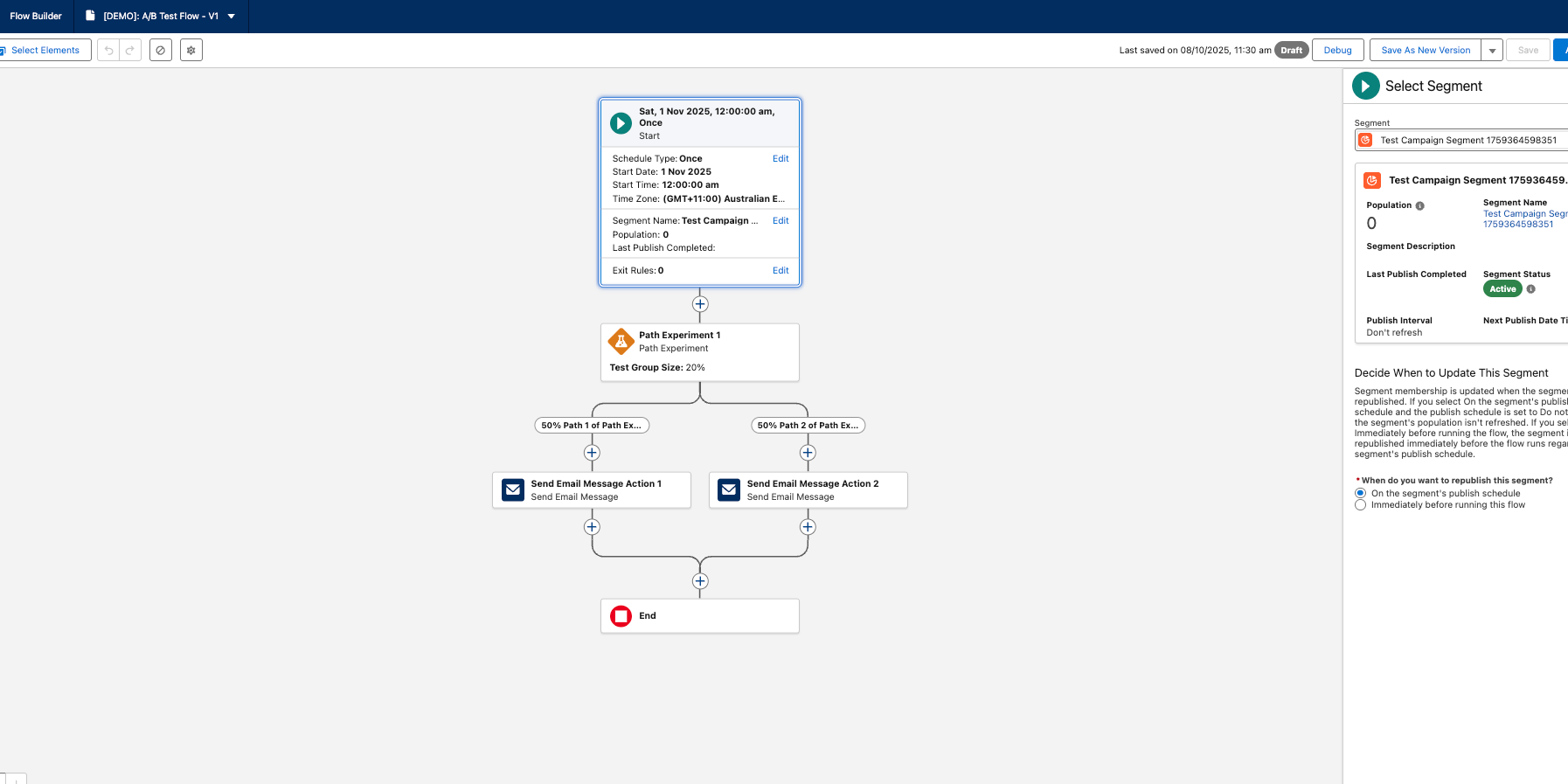This screenshot has height=784, width=1568.
Task: Click the undo arrow in the toolbar
Action: coord(108,51)
